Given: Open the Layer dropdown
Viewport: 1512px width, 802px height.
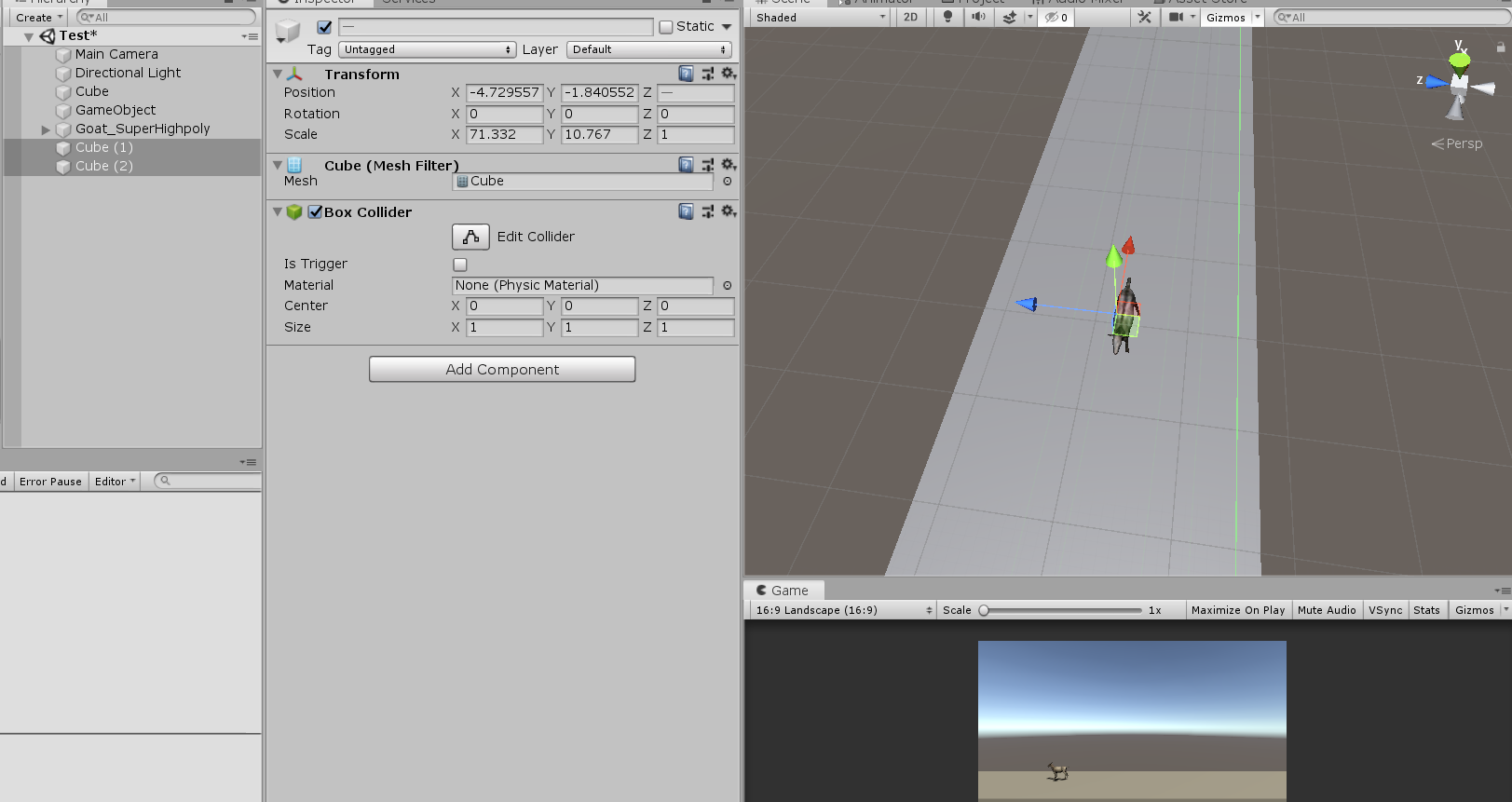Looking at the screenshot, I should (x=649, y=49).
